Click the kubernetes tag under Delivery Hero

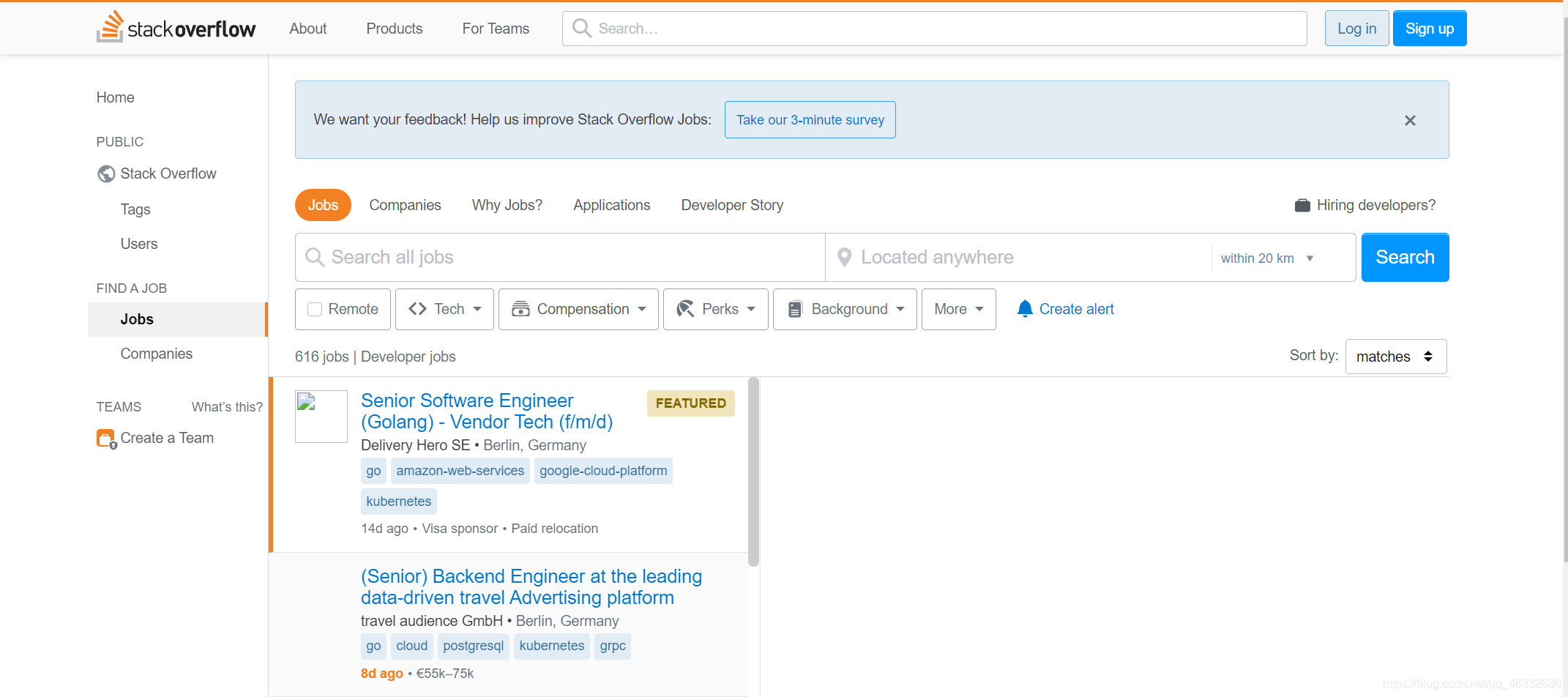coord(399,502)
